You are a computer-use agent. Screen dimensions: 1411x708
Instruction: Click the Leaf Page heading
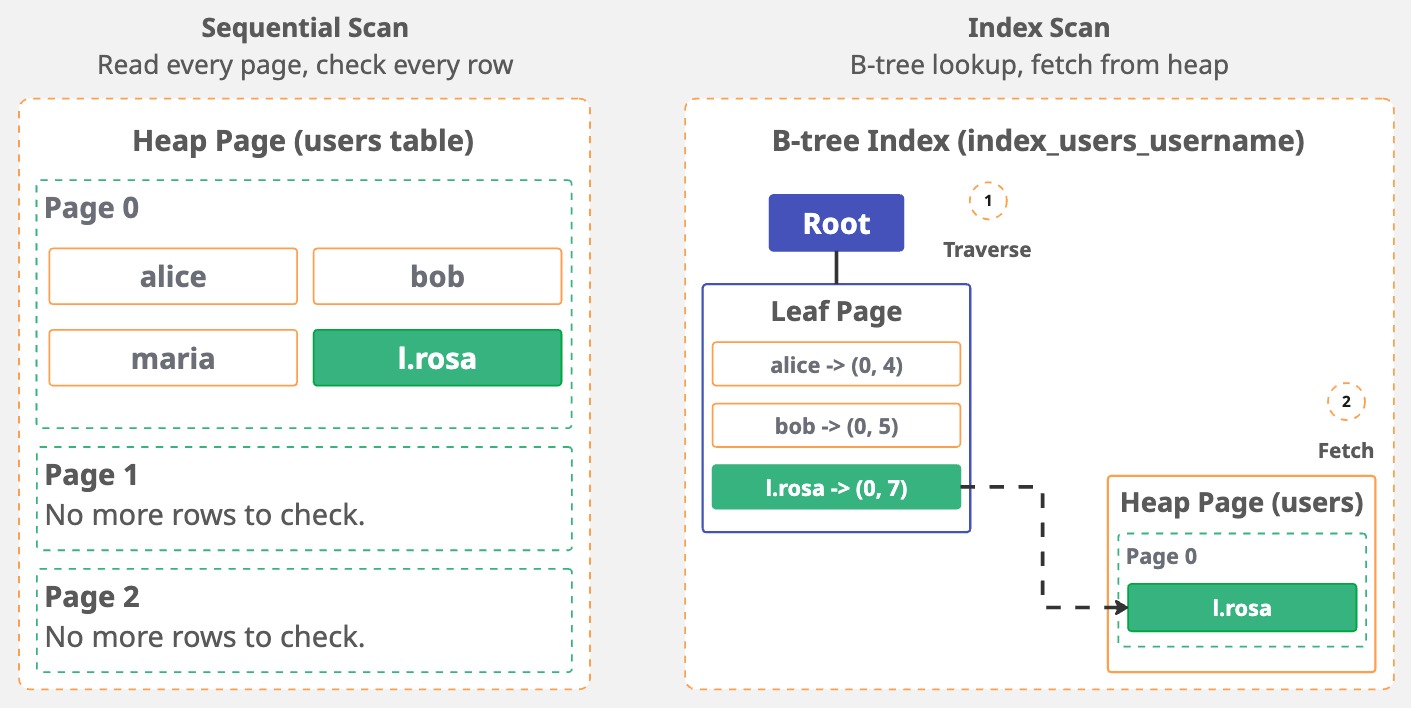836,311
